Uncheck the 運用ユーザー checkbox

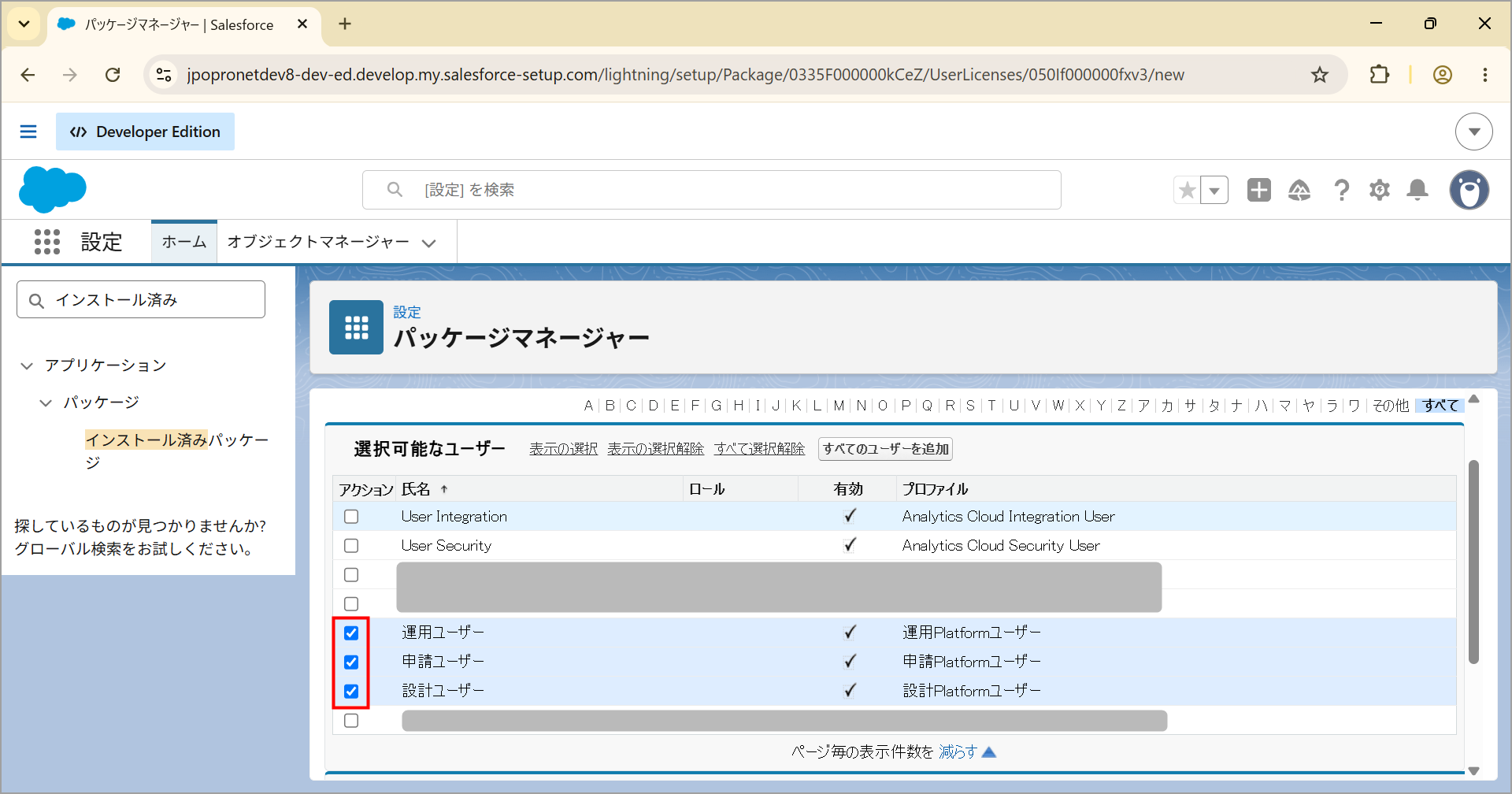click(351, 633)
